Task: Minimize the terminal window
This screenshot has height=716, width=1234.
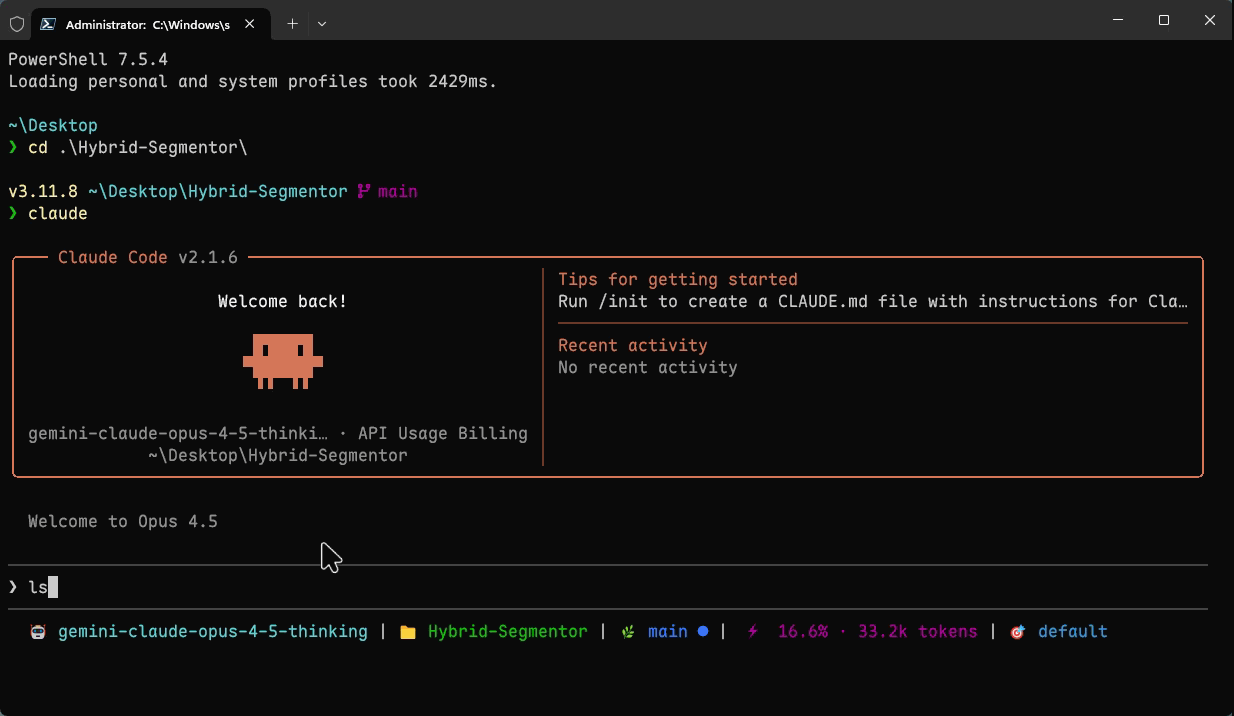Action: click(x=1118, y=20)
